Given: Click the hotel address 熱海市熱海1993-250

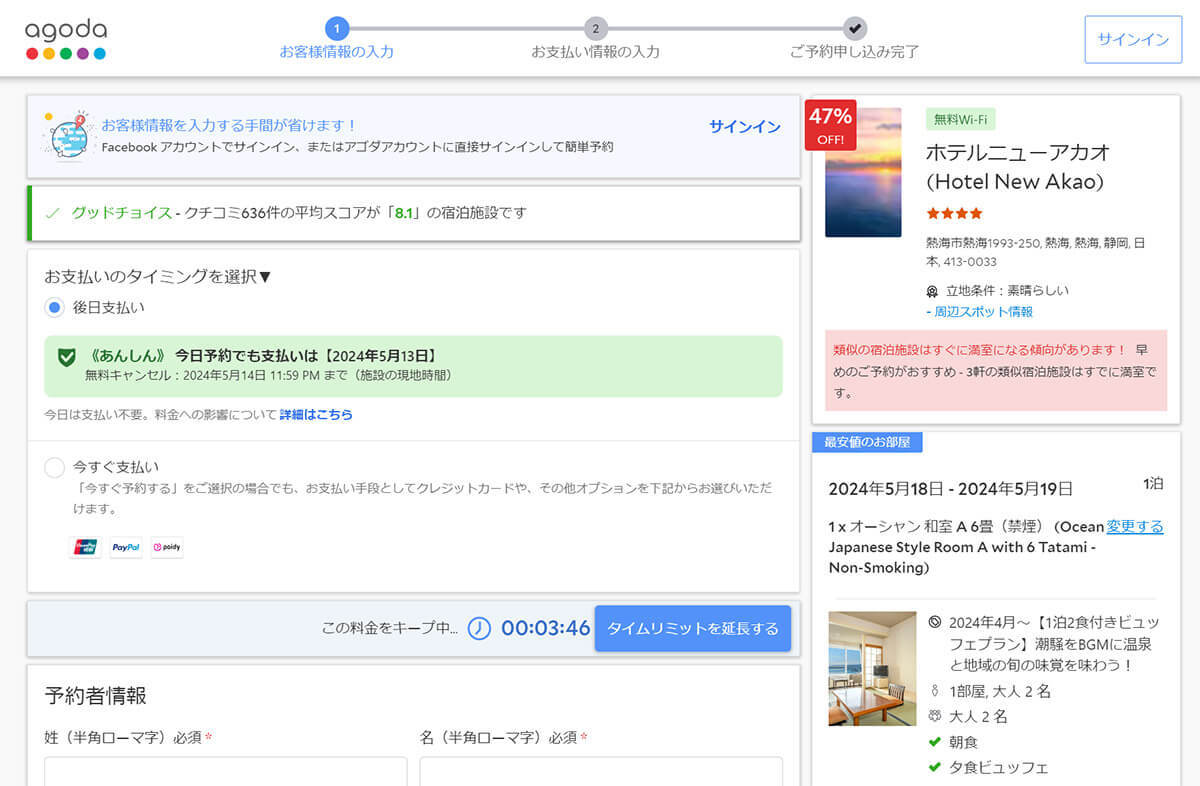Looking at the screenshot, I should pos(1036,251).
